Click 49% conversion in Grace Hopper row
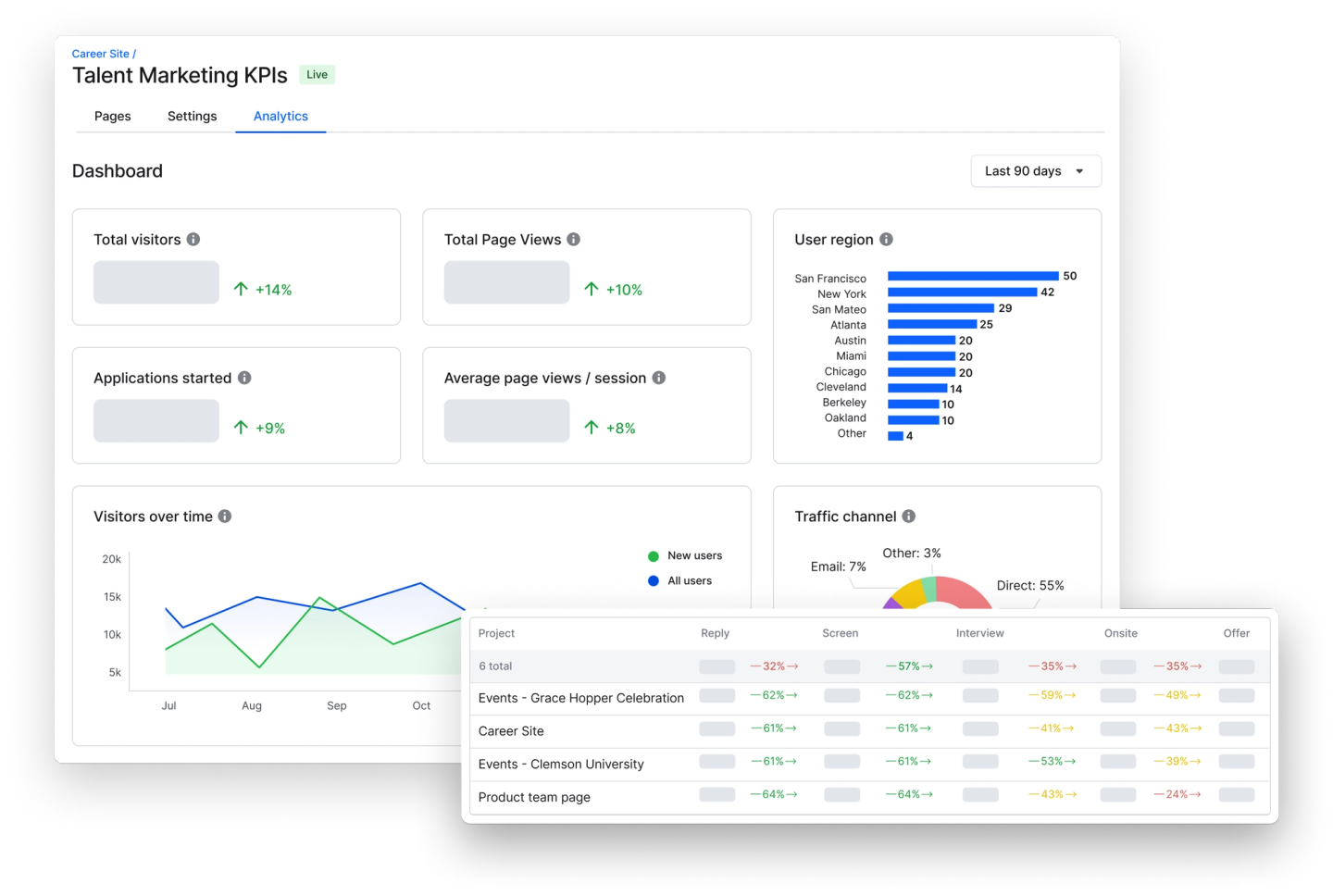 (1177, 695)
